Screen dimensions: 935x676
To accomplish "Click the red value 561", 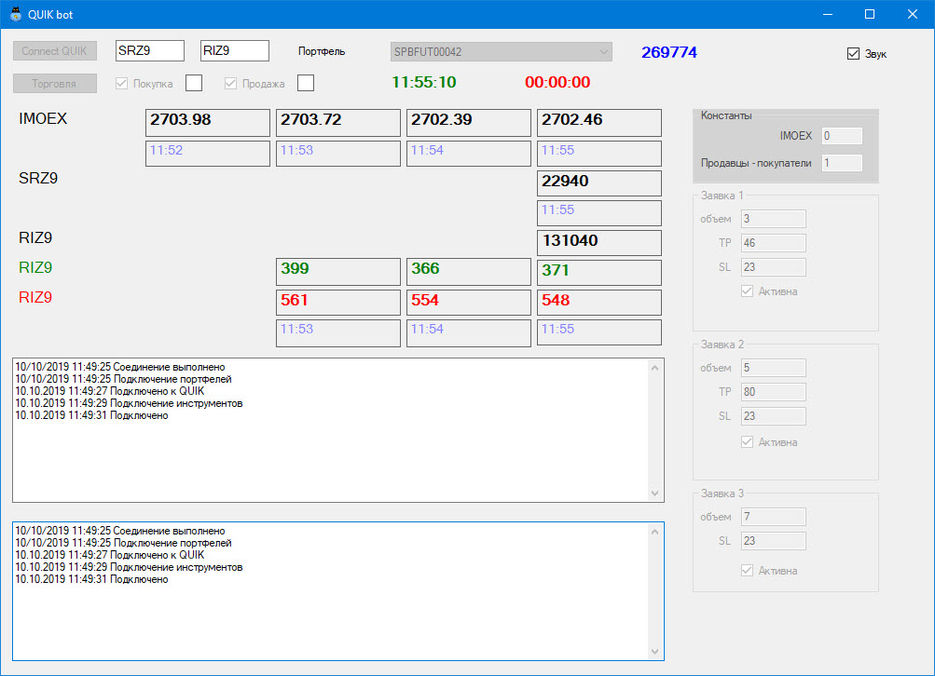I will pyautogui.click(x=338, y=302).
